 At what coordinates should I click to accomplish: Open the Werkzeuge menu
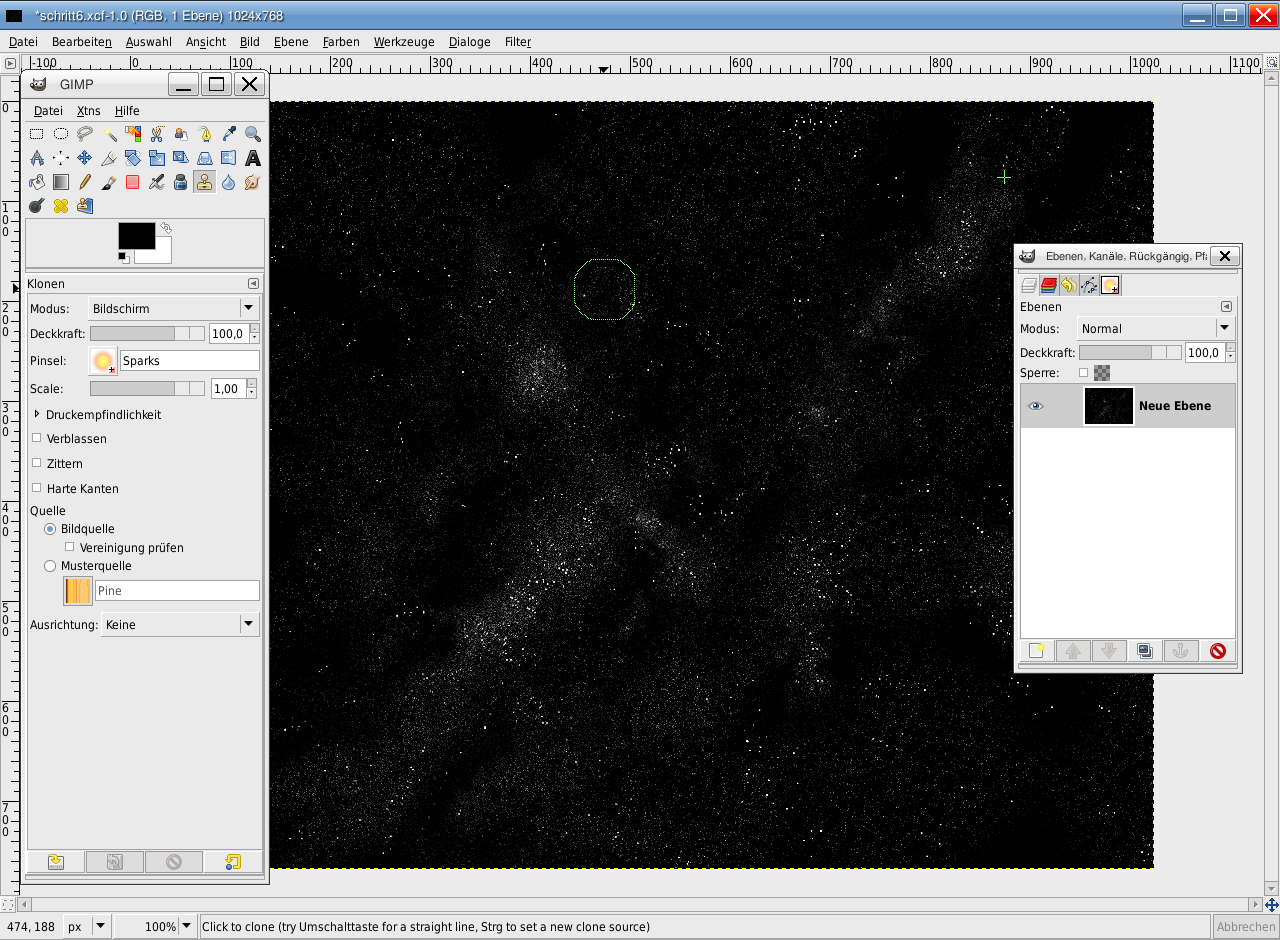tap(403, 42)
